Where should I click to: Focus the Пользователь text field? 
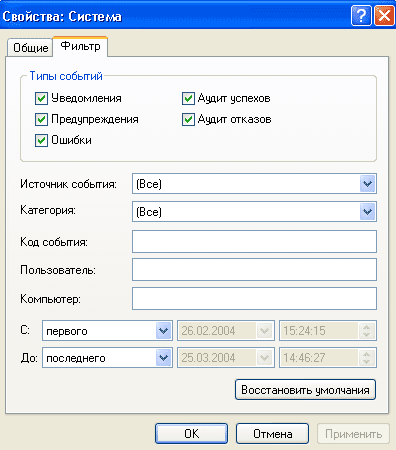(254, 270)
